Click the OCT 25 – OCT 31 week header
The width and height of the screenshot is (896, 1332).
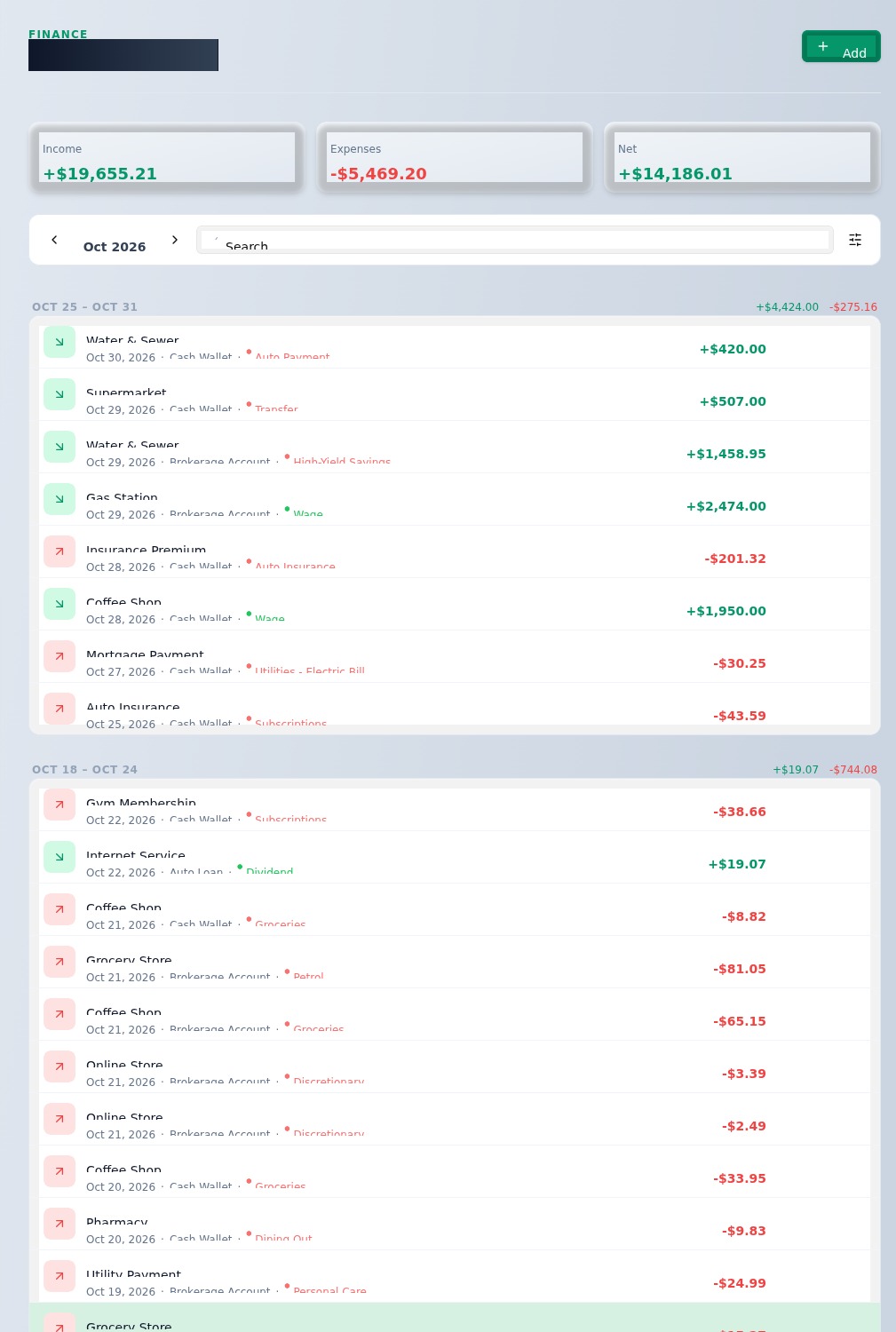[x=84, y=307]
